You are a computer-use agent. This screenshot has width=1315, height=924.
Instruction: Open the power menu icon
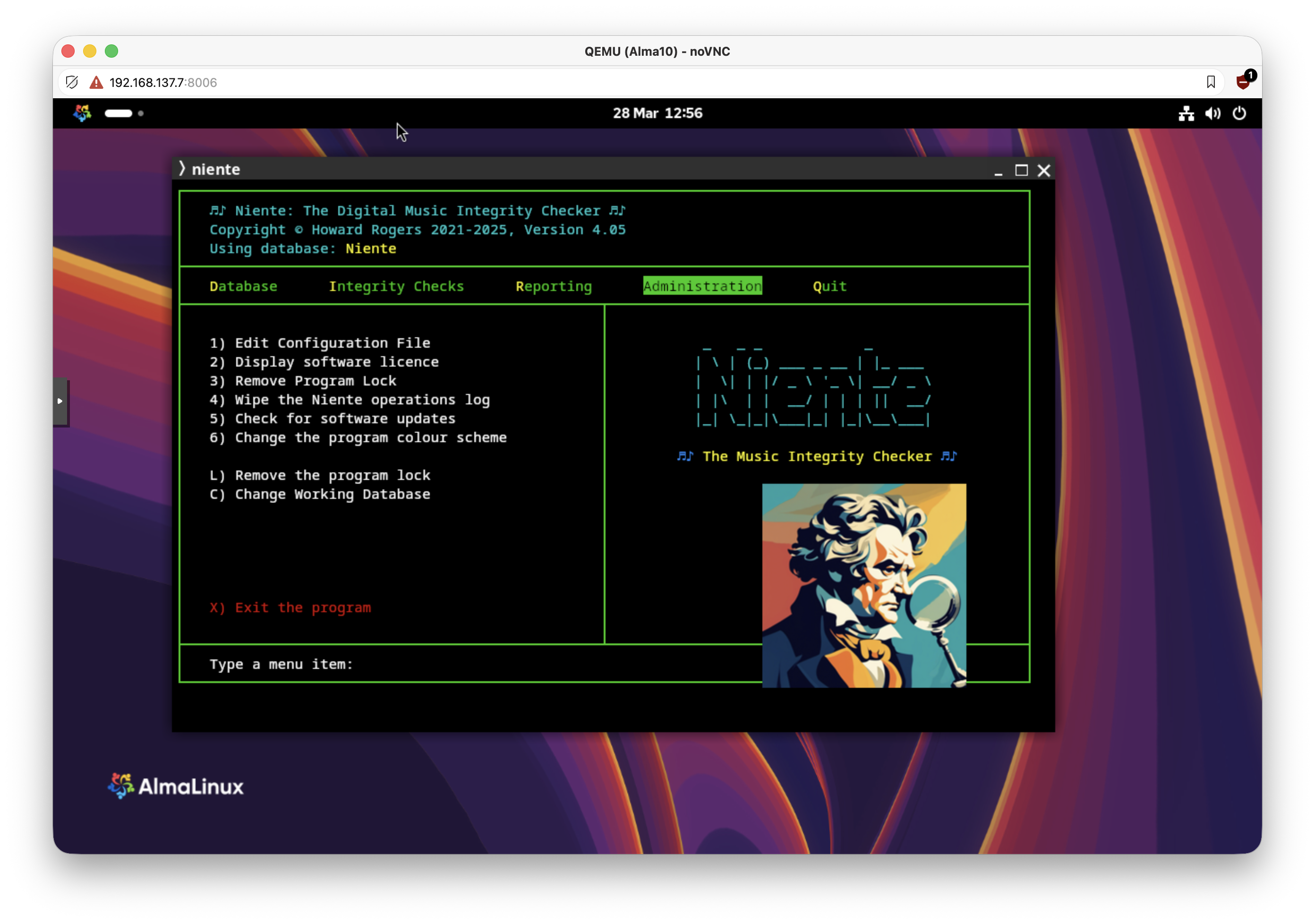[1239, 113]
